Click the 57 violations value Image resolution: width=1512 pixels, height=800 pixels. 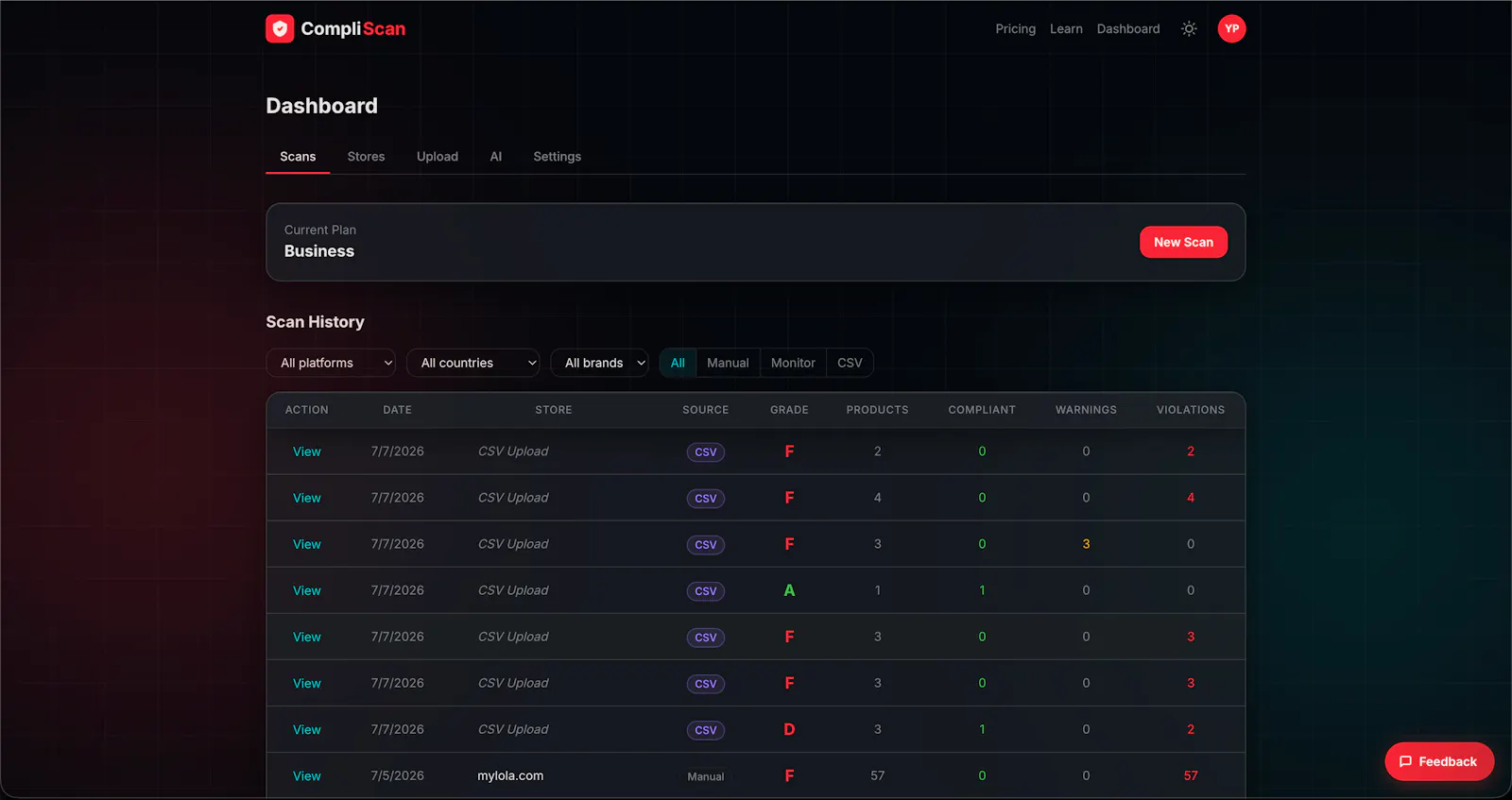(1191, 775)
